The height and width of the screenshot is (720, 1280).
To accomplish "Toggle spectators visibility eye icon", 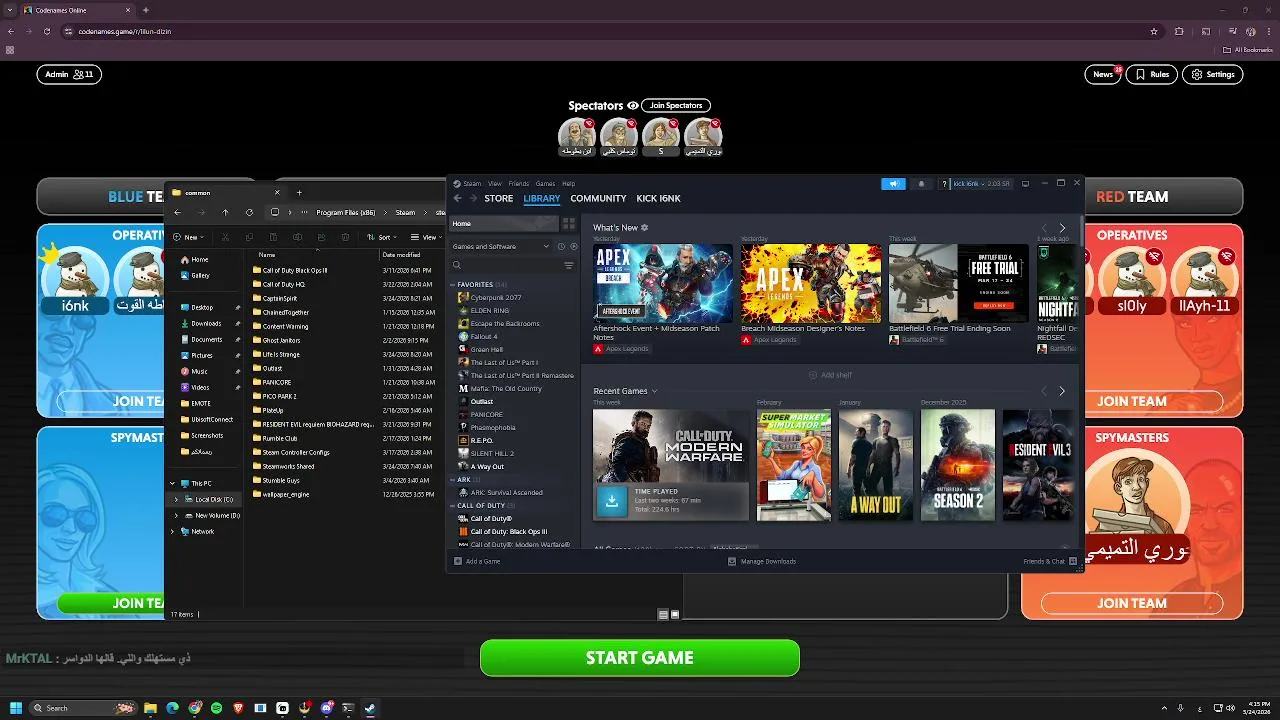I will pyautogui.click(x=632, y=106).
